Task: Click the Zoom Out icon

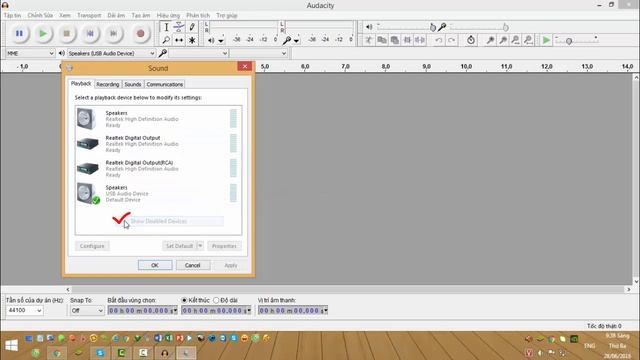Action: [503, 40]
